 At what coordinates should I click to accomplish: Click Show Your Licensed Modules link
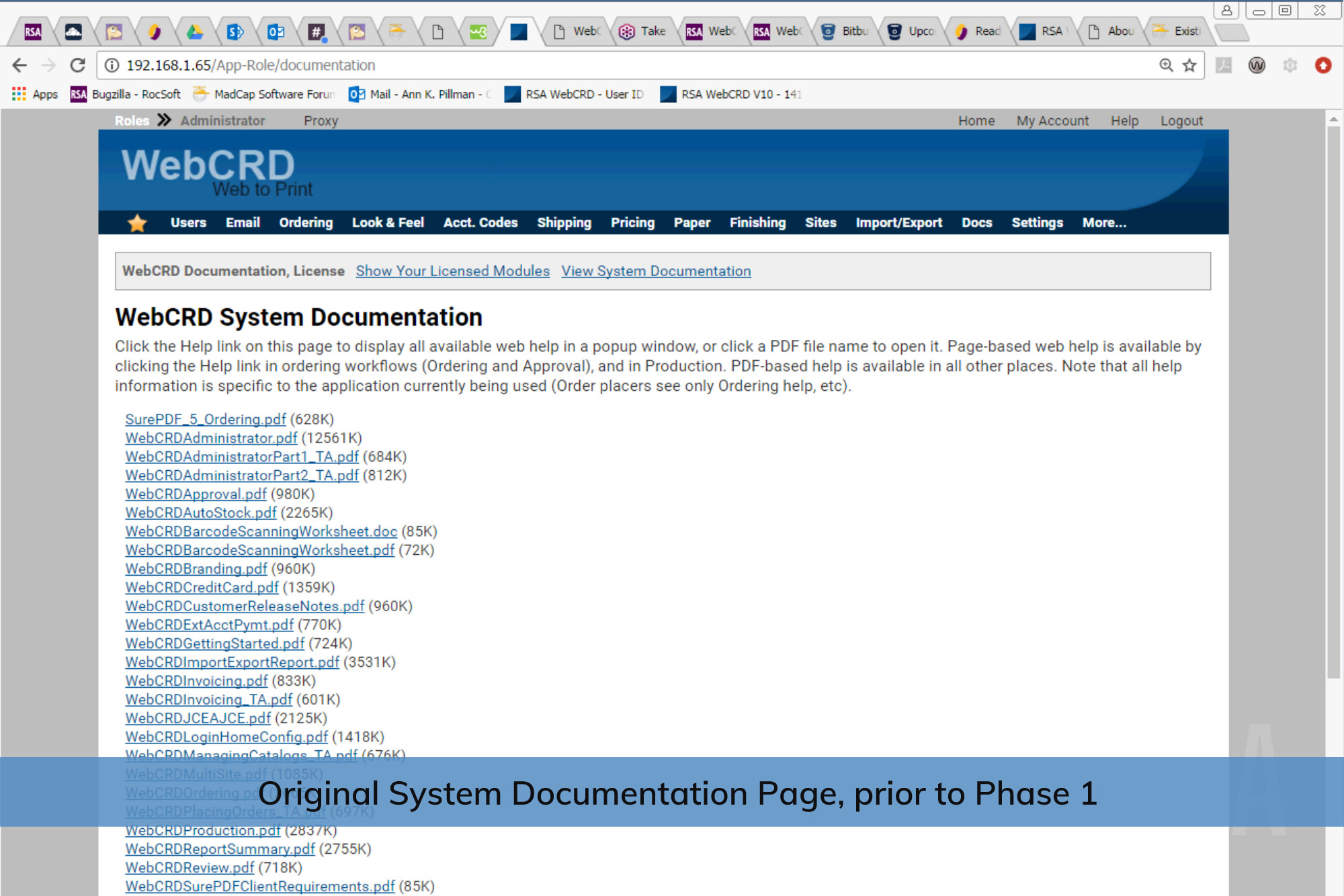pyautogui.click(x=452, y=271)
